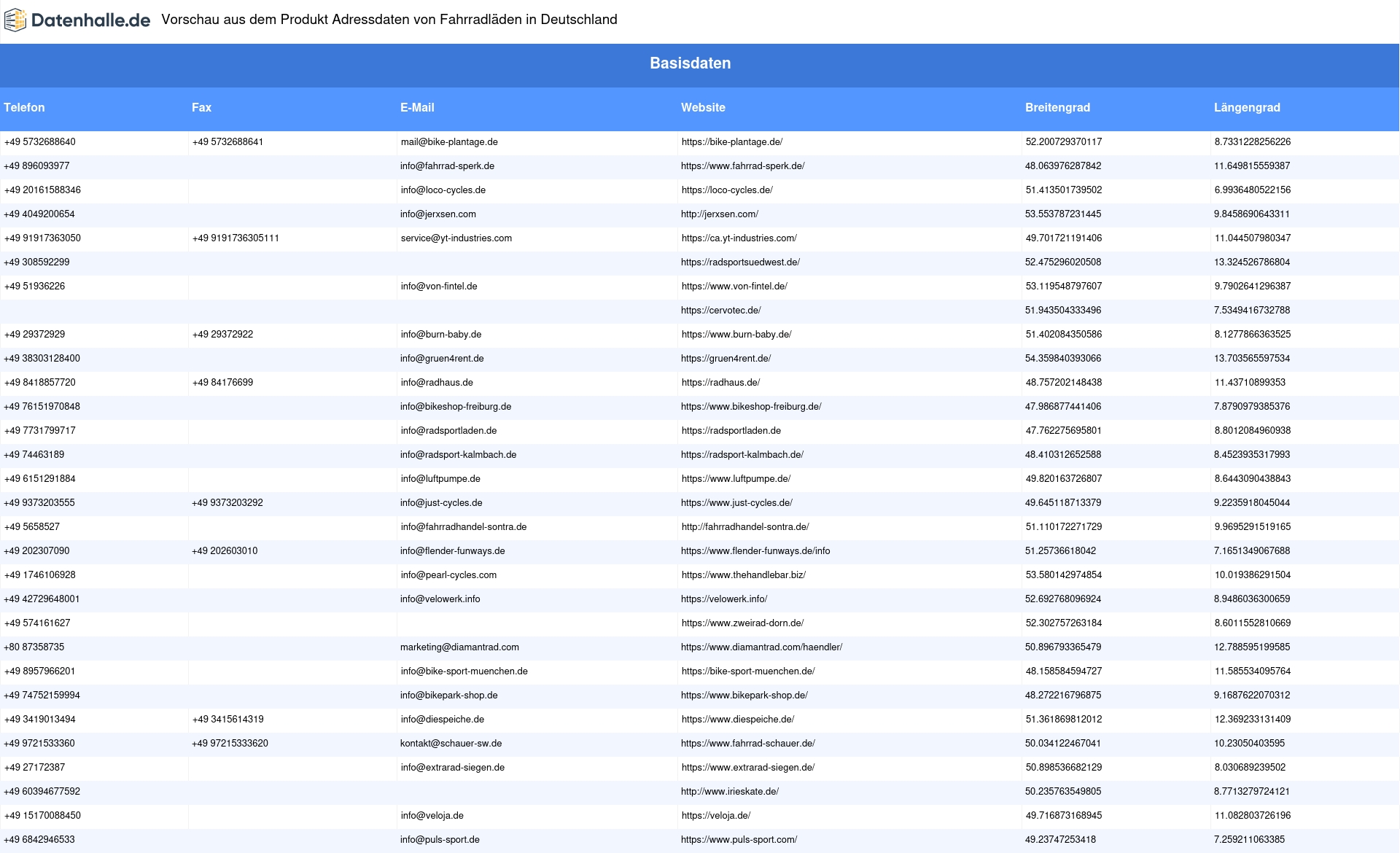The height and width of the screenshot is (853, 1400).
Task: Click the Telefon column header
Action: click(x=24, y=107)
